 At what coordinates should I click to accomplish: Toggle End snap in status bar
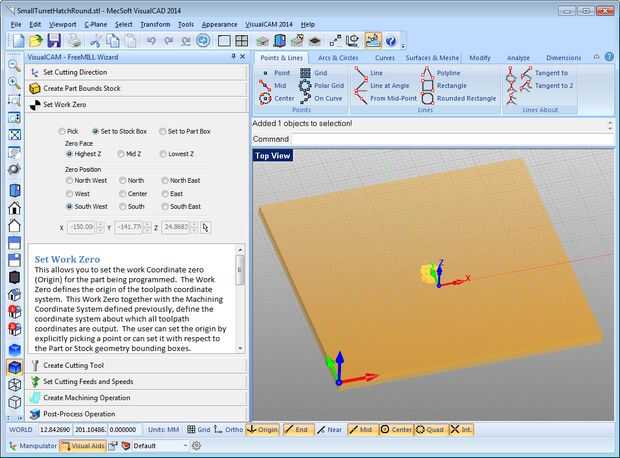(297, 430)
